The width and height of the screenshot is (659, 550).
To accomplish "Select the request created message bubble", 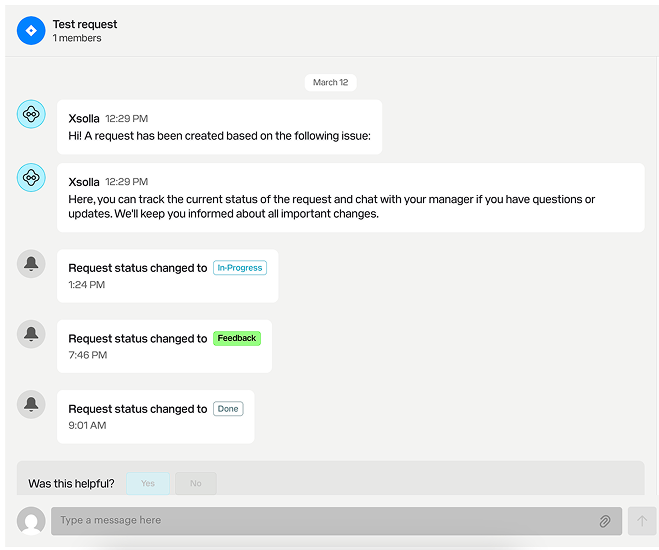I will (x=219, y=127).
